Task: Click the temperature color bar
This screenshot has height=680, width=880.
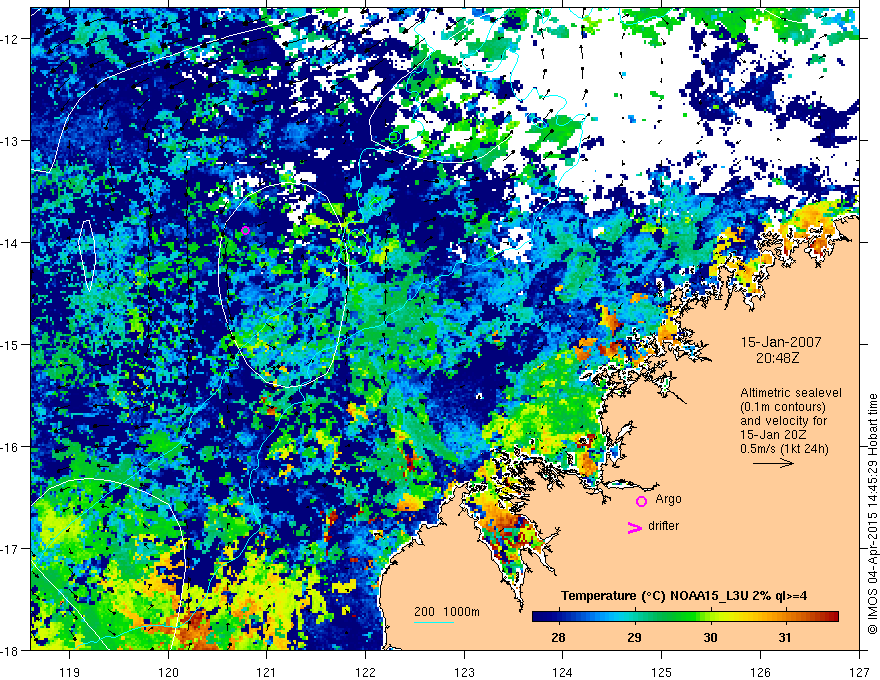Action: click(x=685, y=617)
